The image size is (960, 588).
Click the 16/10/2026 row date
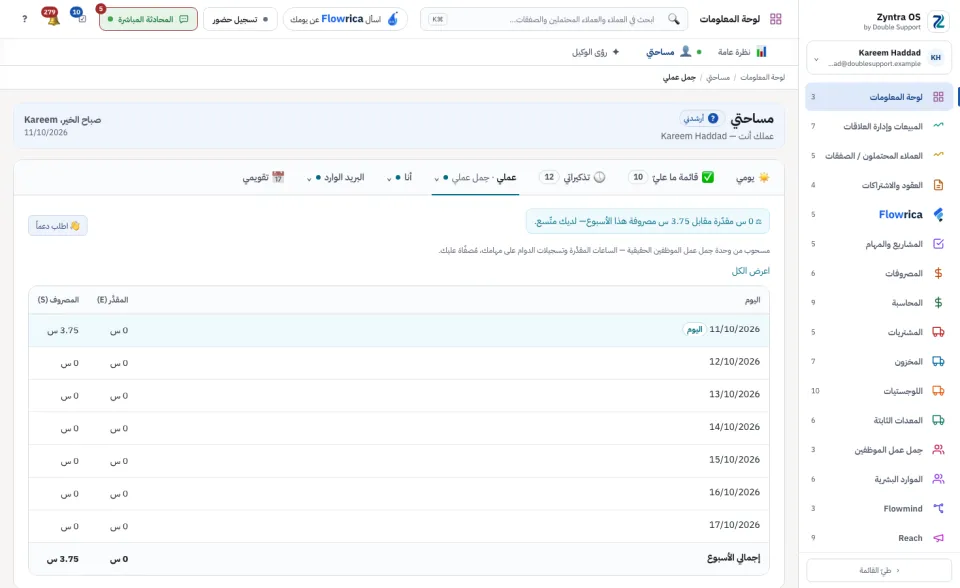click(x=734, y=492)
